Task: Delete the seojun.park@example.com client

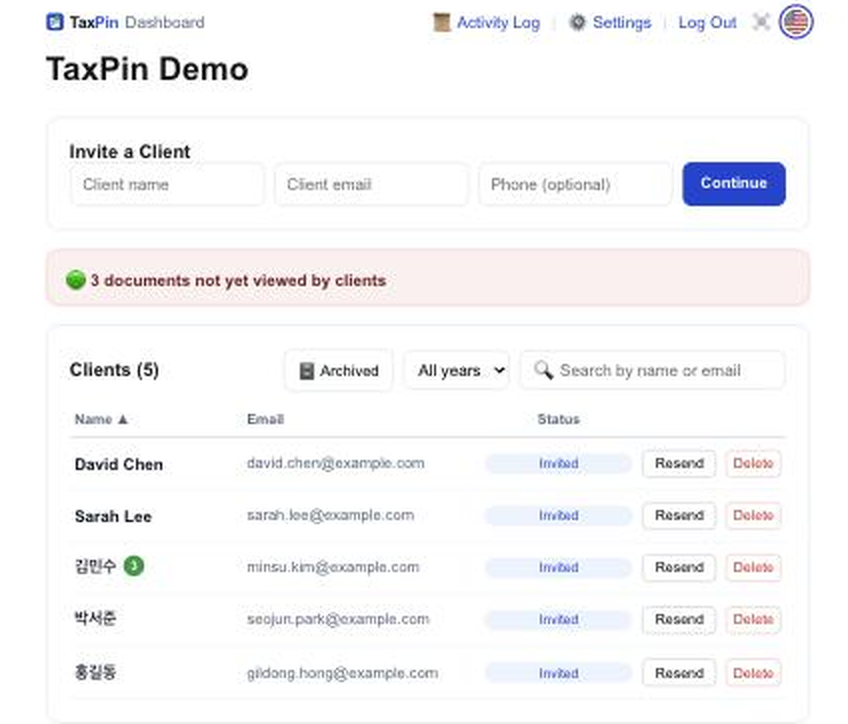Action: point(753,619)
